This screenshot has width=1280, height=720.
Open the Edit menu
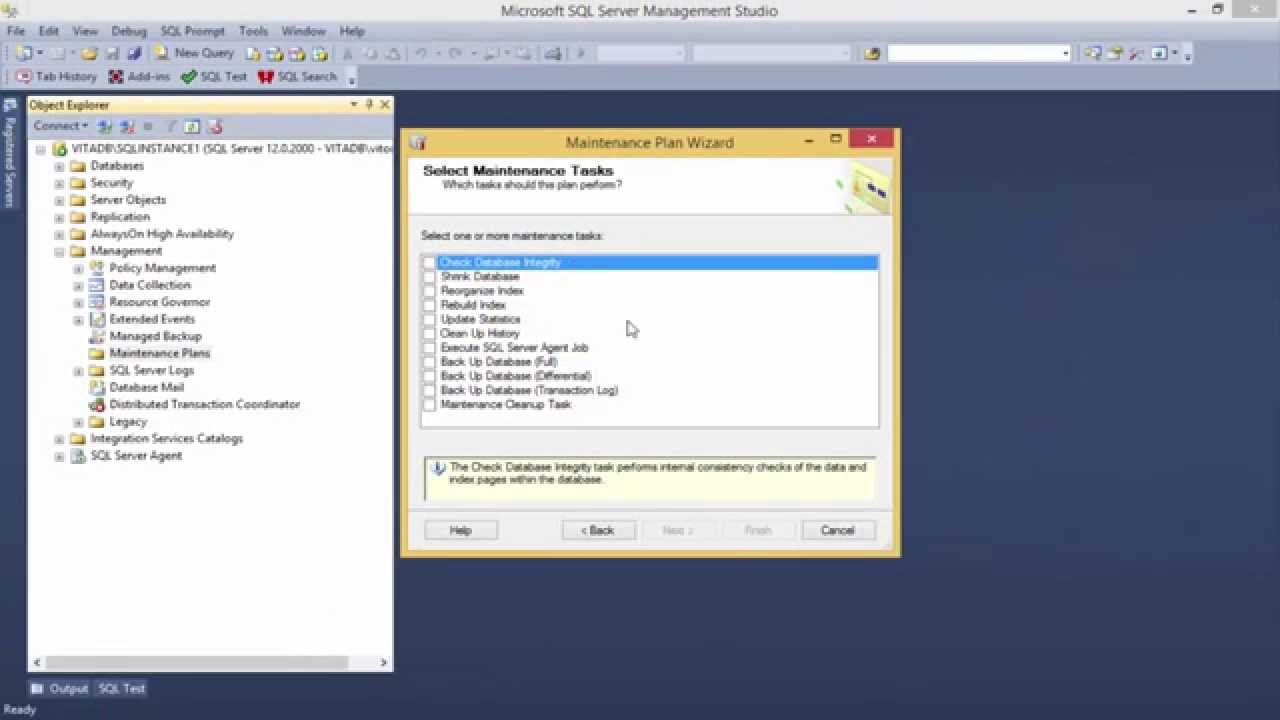[x=48, y=31]
